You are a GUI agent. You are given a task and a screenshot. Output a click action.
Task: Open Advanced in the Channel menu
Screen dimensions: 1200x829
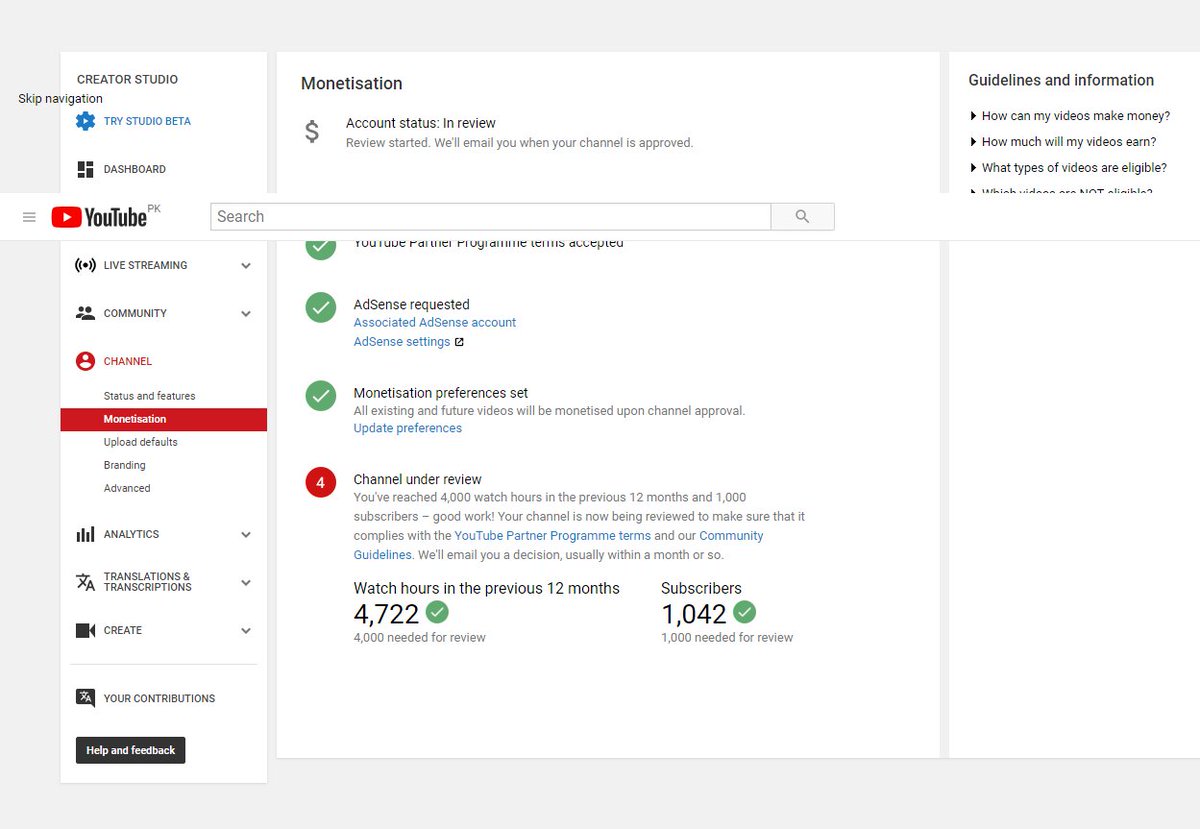pos(127,488)
